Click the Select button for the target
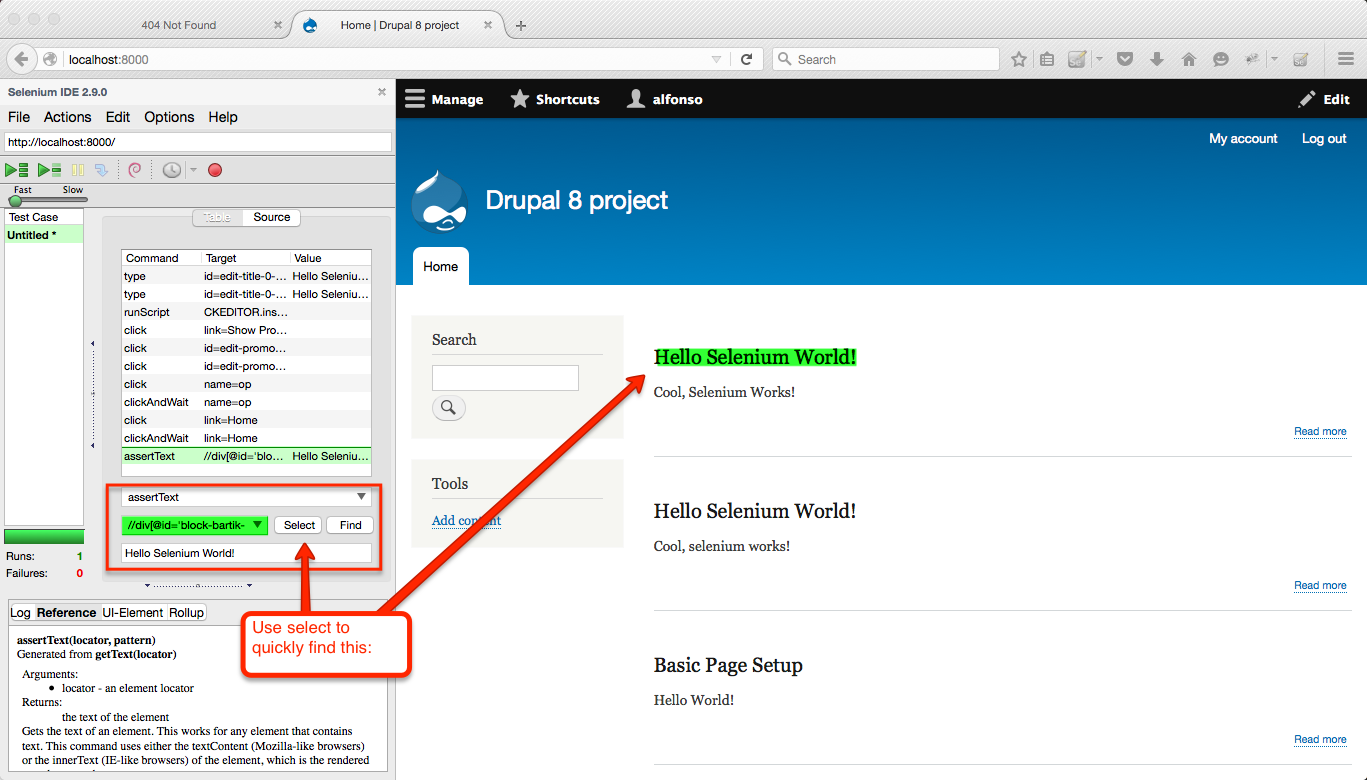 pos(299,525)
